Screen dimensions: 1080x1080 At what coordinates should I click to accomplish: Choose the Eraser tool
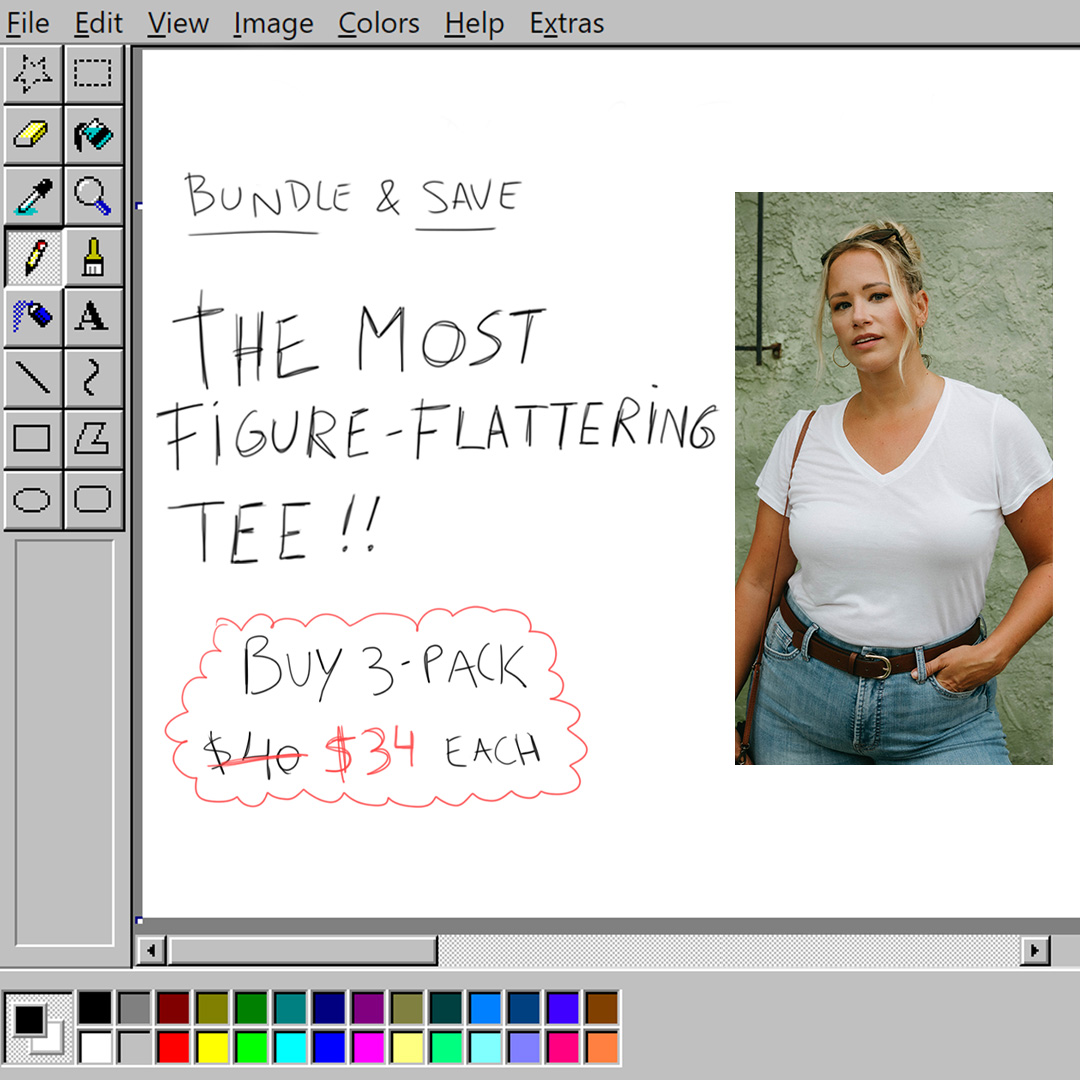(34, 135)
